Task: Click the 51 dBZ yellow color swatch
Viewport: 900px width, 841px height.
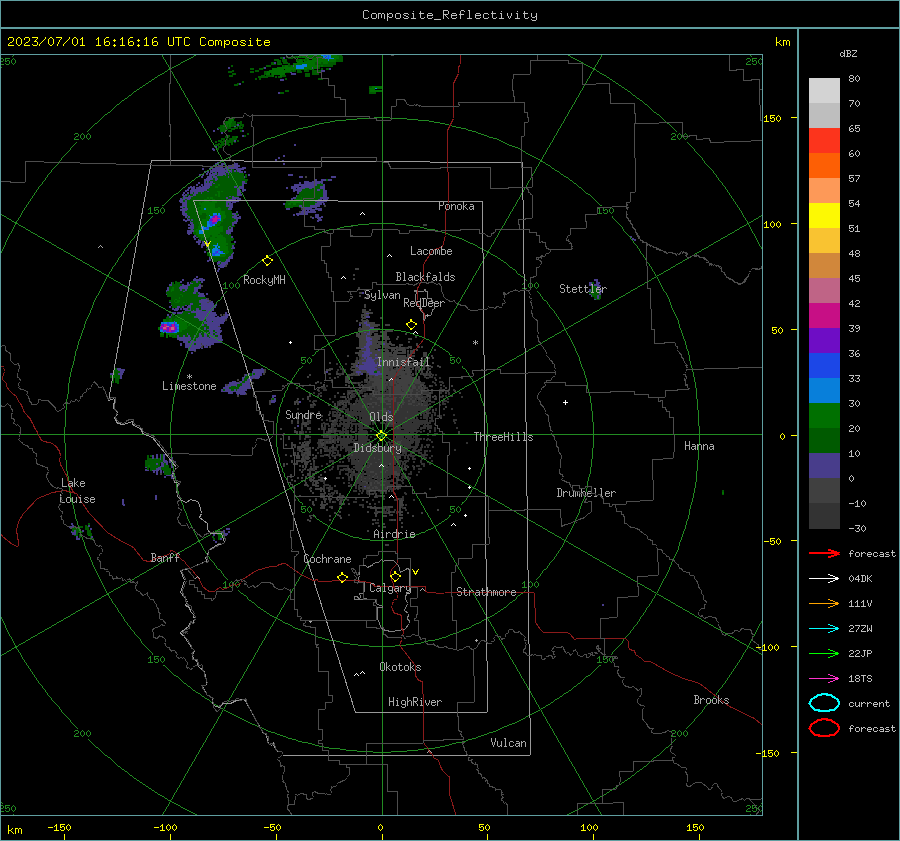Action: (824, 215)
